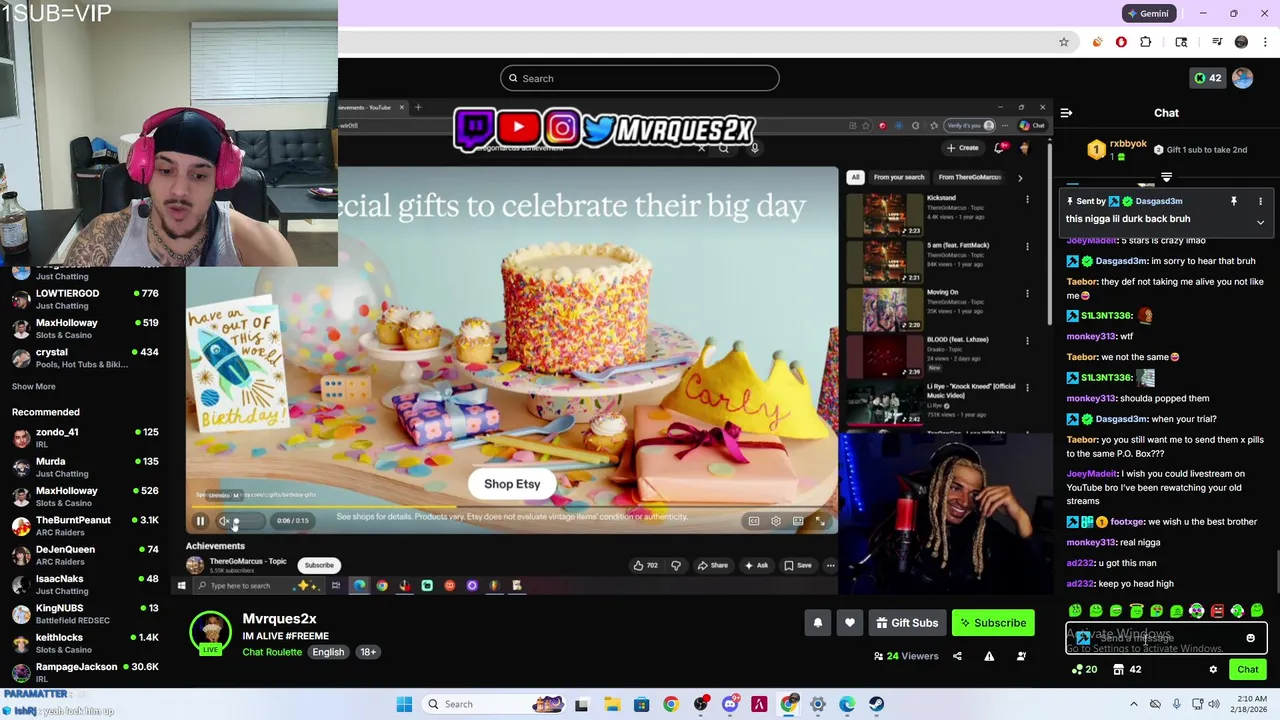
Task: Share the YouTube video
Action: (x=713, y=565)
